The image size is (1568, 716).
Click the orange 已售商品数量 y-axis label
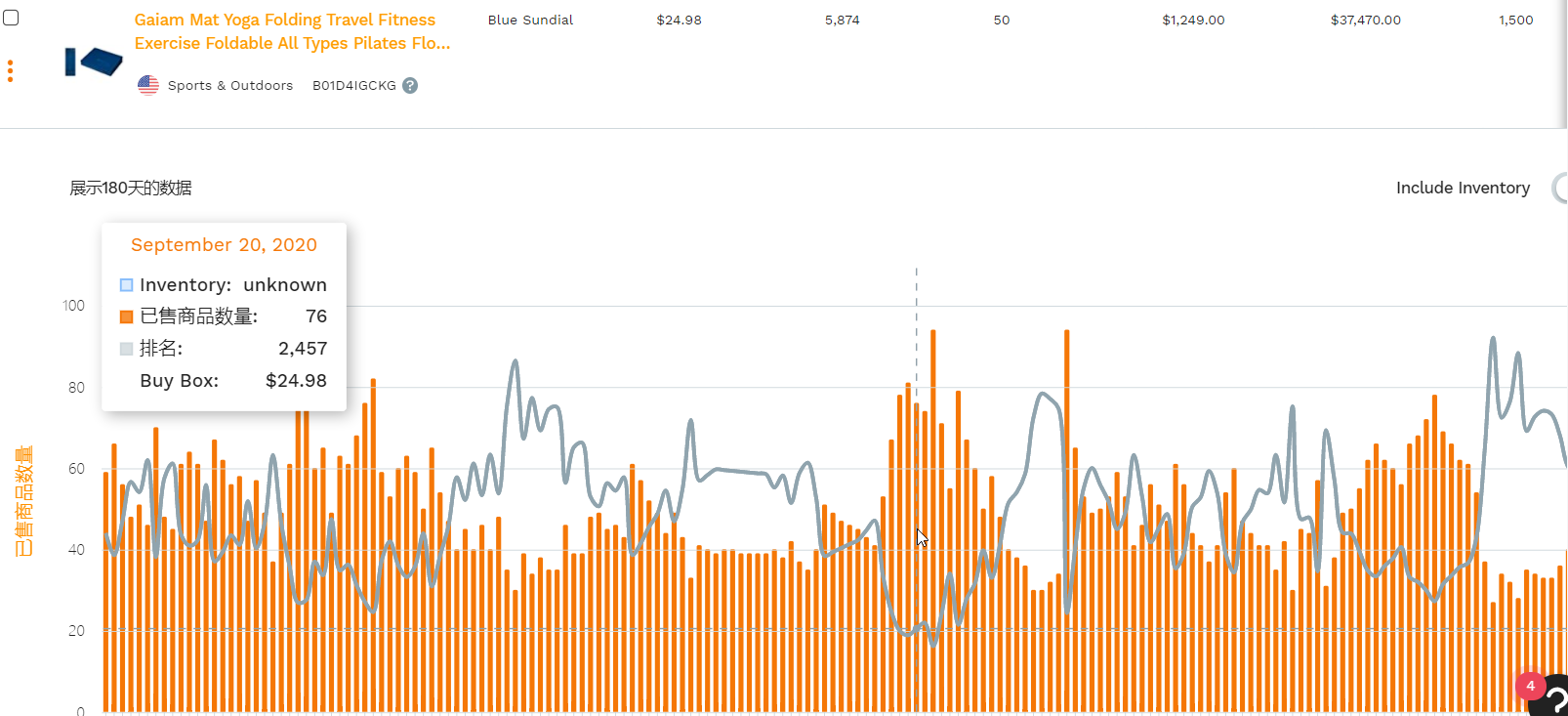pyautogui.click(x=23, y=500)
